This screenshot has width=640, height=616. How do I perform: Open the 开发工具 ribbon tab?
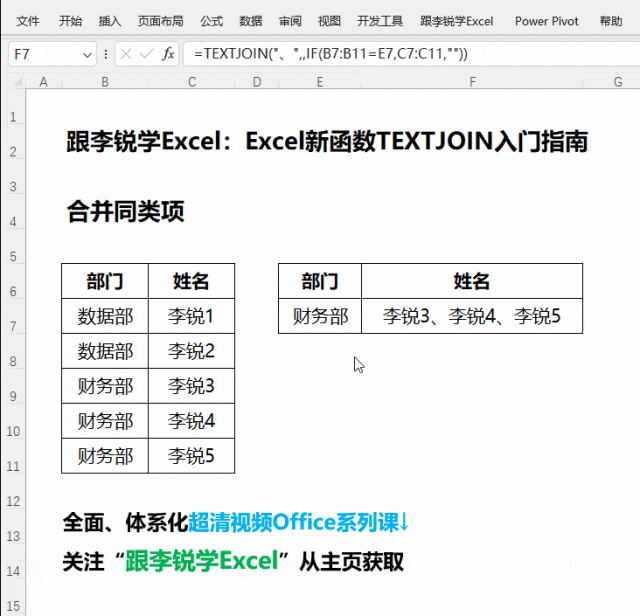click(380, 21)
